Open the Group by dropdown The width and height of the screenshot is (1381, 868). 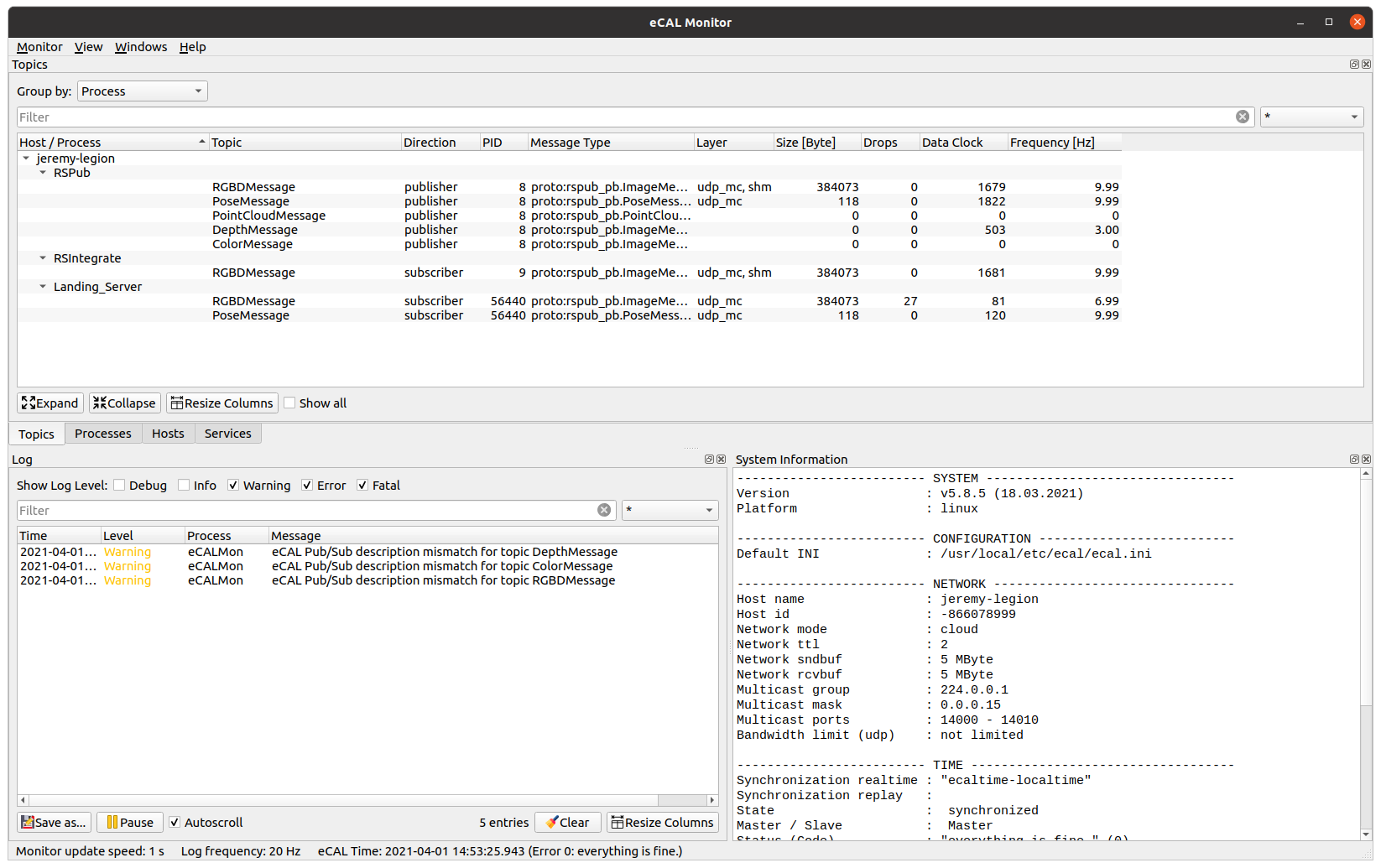142,91
